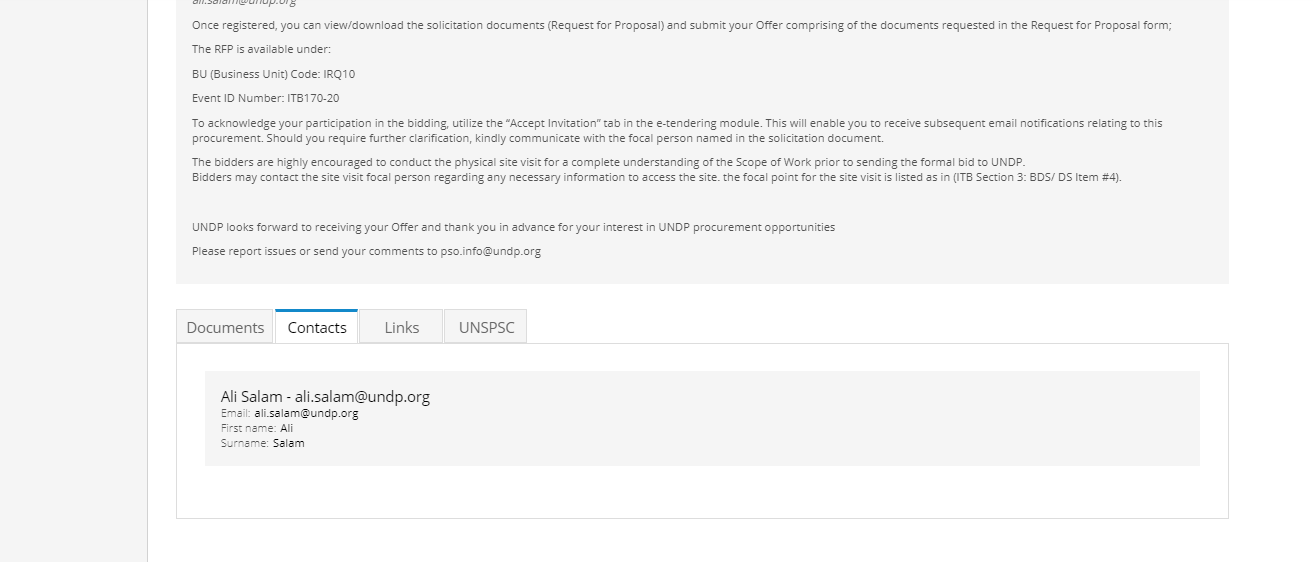Image resolution: width=1313 pixels, height=562 pixels.
Task: Click the "The RFP is available under" line
Action: [x=261, y=49]
